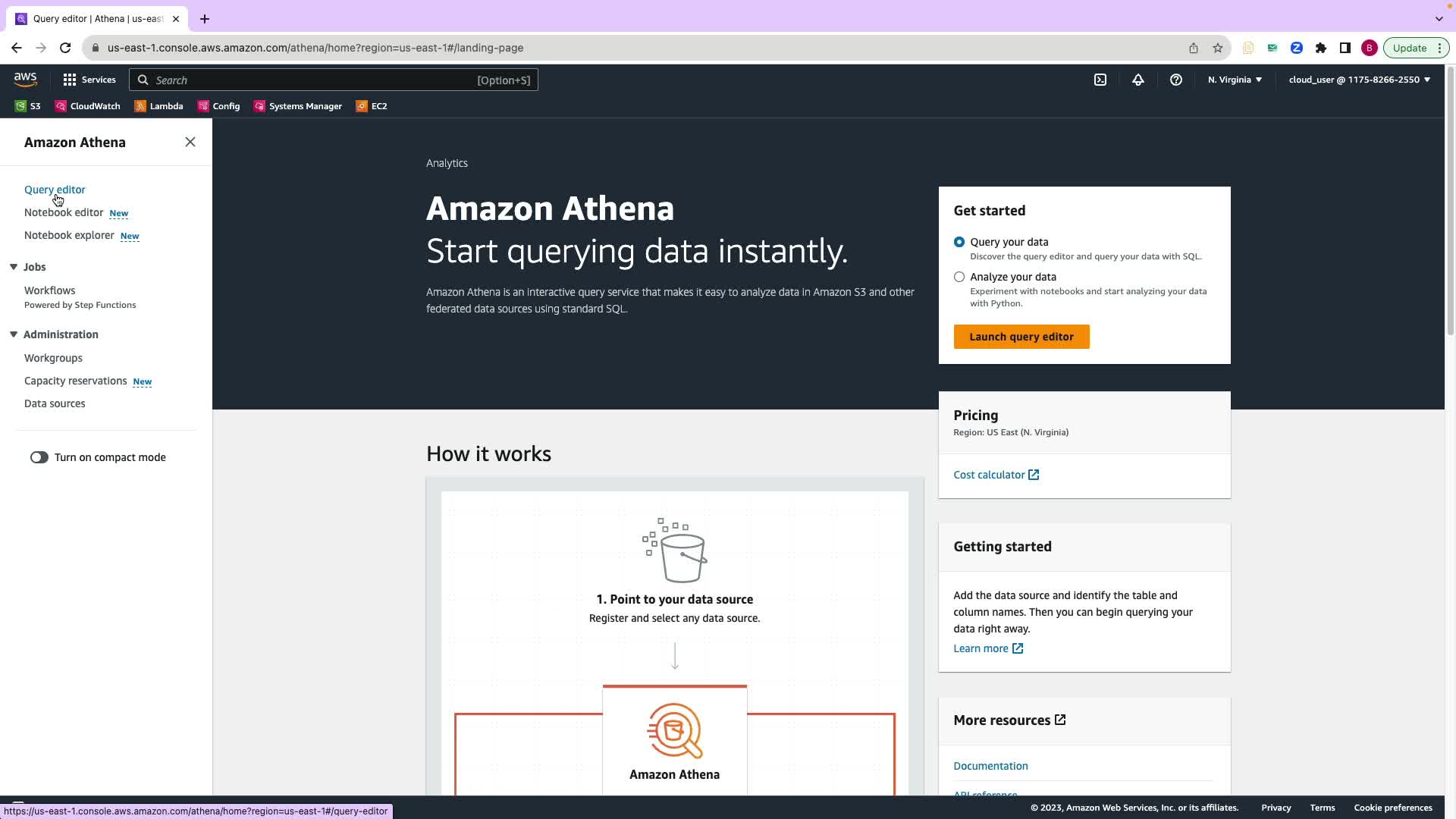Open Lambda favorites shortcut

point(158,106)
